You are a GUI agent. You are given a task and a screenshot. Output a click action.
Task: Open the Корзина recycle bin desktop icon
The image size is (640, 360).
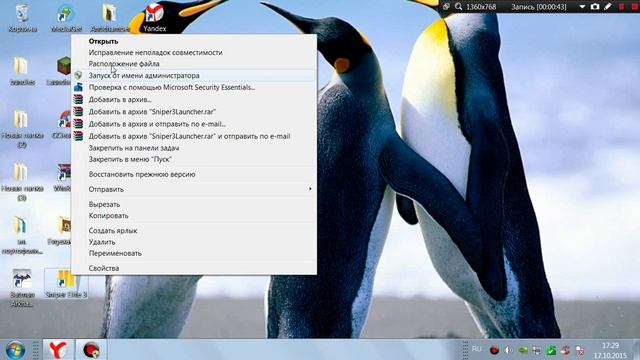point(22,18)
